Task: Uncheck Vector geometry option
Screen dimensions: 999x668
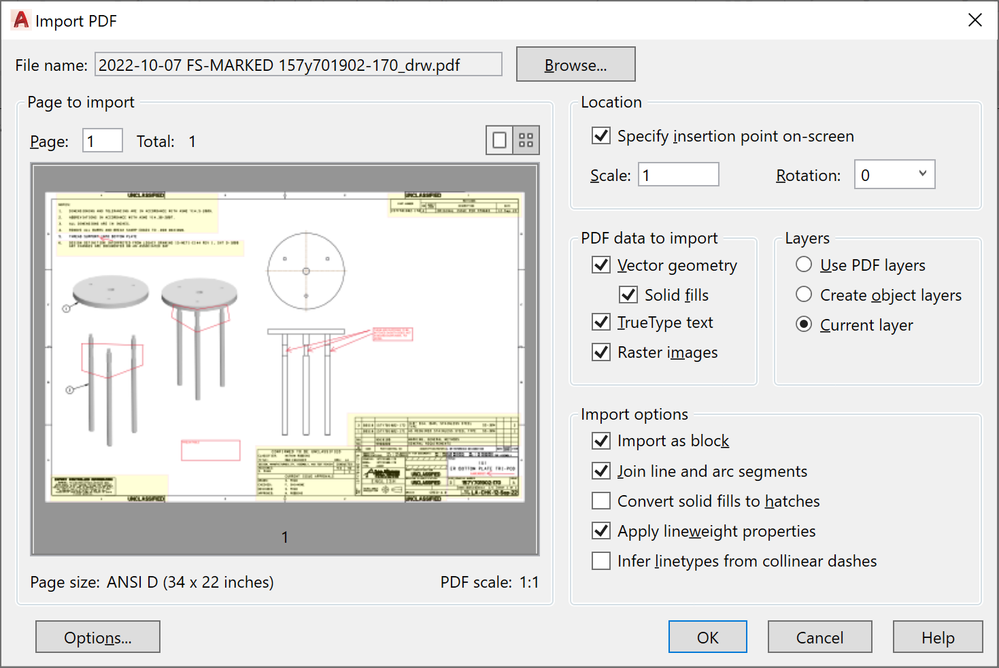Action: [x=601, y=266]
